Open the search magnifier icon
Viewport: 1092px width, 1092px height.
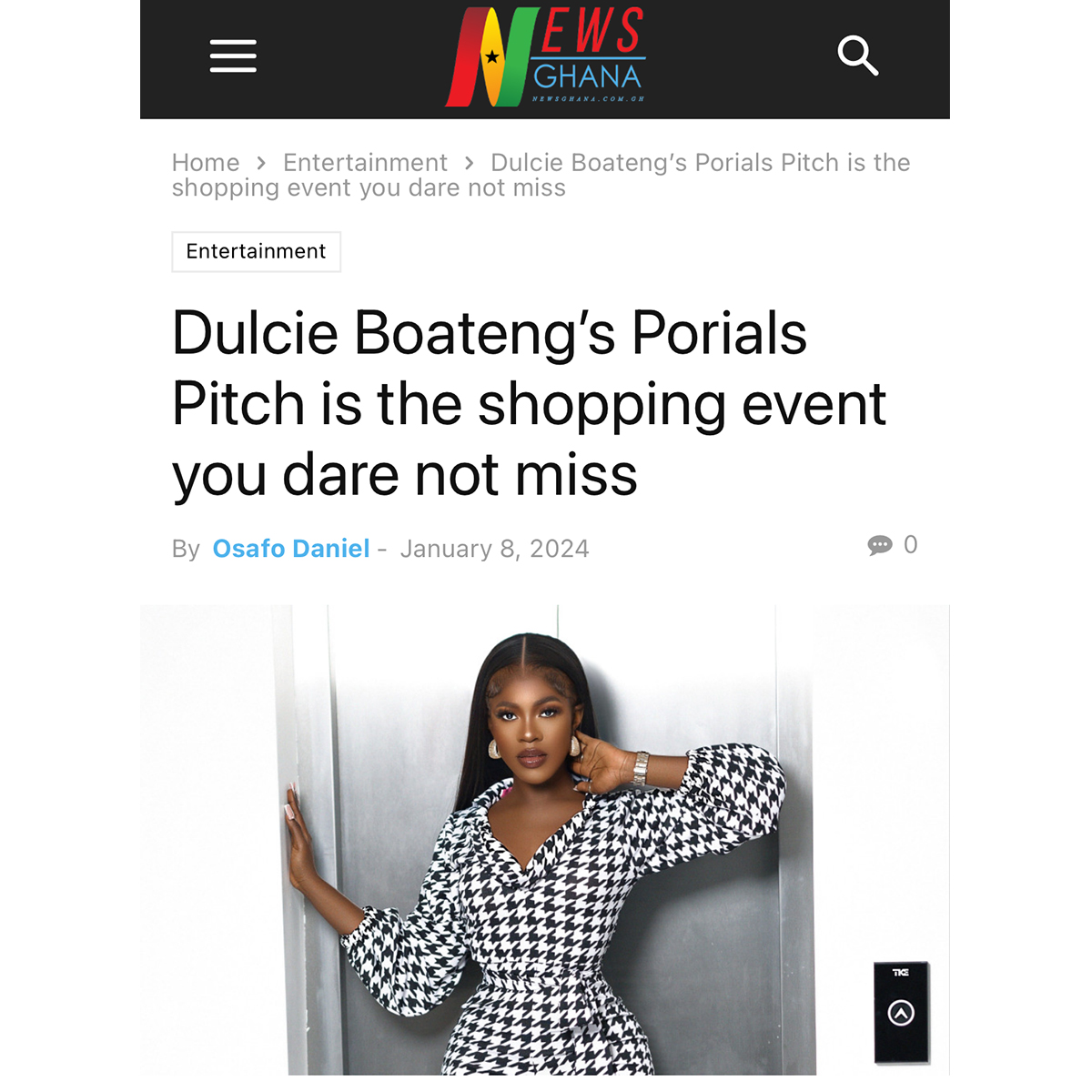[857, 56]
